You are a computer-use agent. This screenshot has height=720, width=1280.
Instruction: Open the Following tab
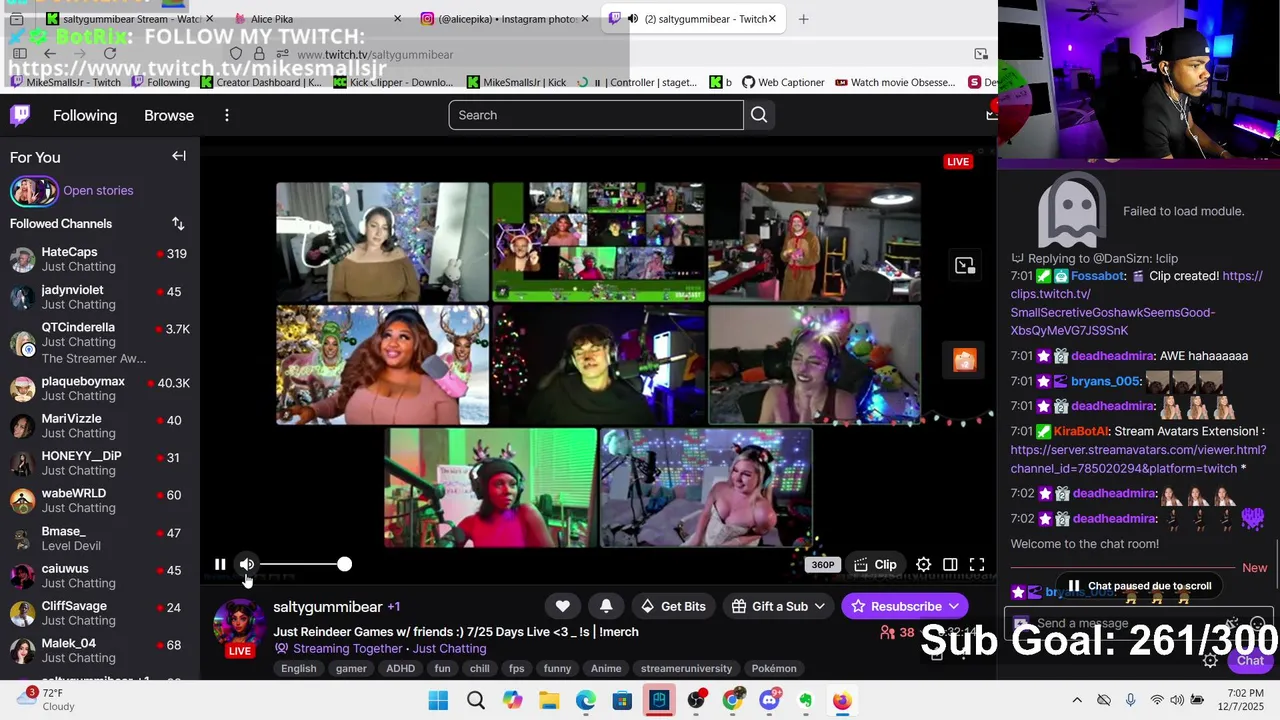(85, 115)
